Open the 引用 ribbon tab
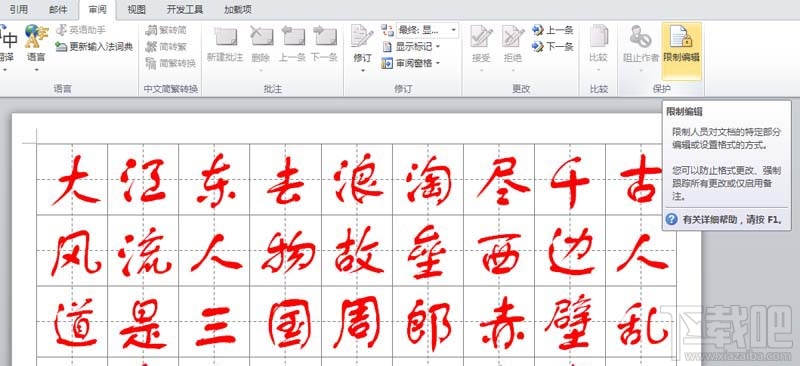The image size is (800, 366). 18,9
